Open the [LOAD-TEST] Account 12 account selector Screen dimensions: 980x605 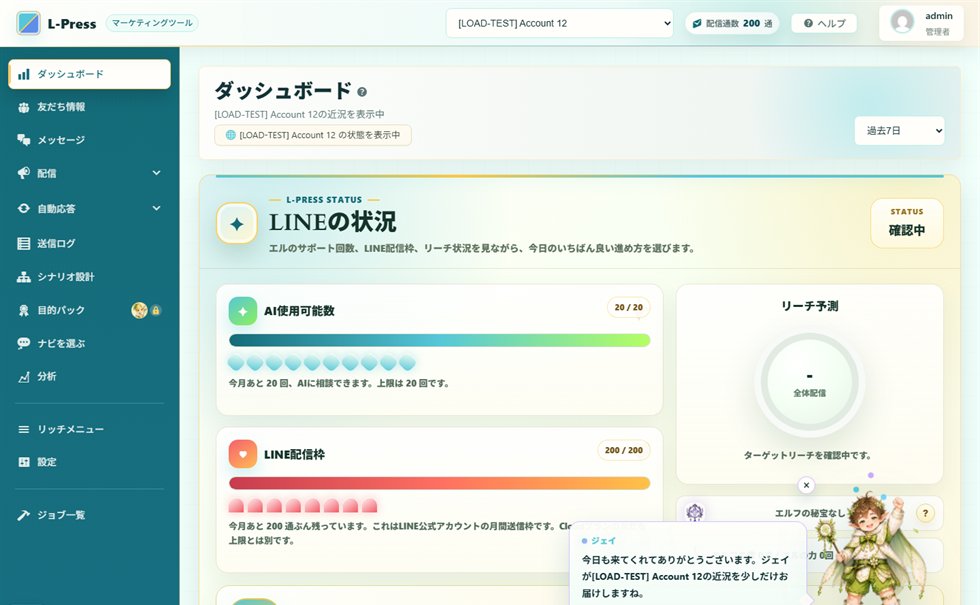click(559, 23)
